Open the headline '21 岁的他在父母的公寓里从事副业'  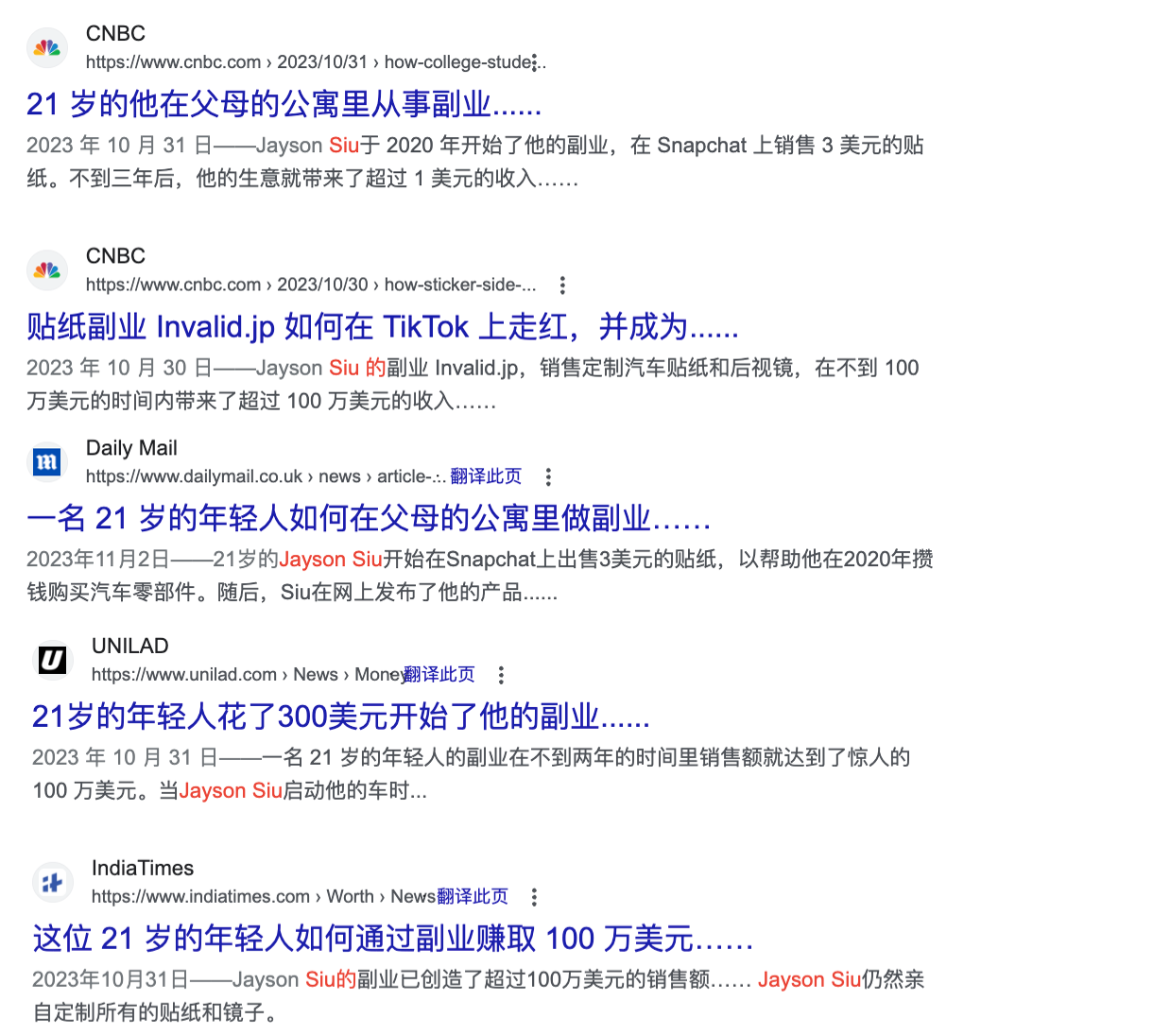[x=284, y=104]
